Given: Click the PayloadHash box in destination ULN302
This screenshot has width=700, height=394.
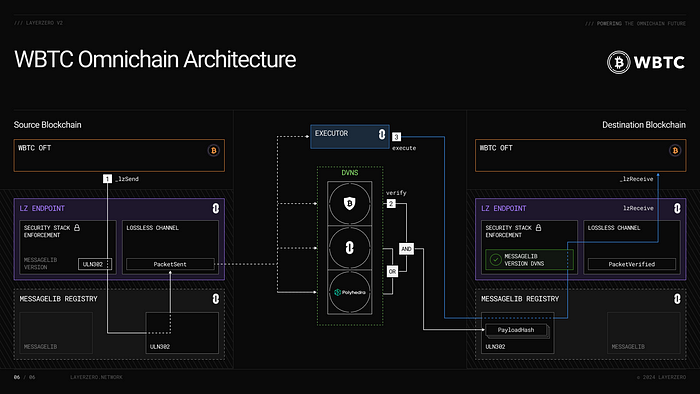Looking at the screenshot, I should [x=516, y=330].
